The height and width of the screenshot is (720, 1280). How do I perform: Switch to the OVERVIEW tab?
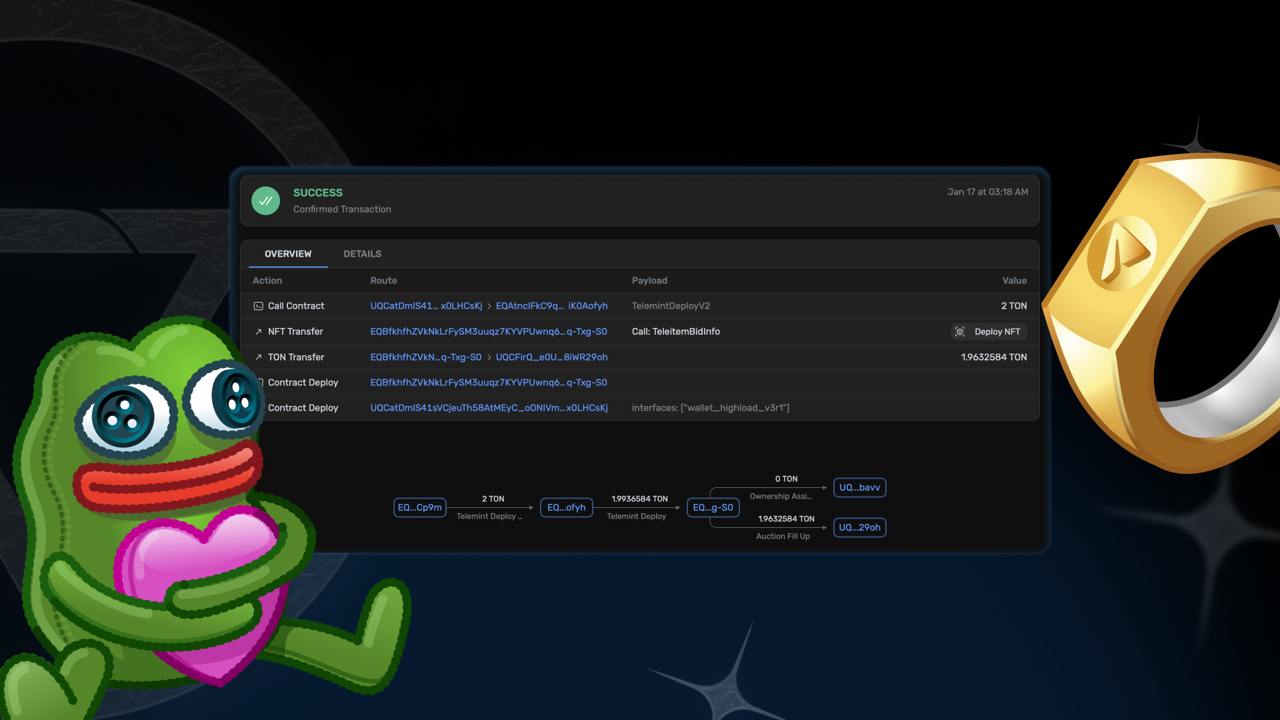pos(288,254)
